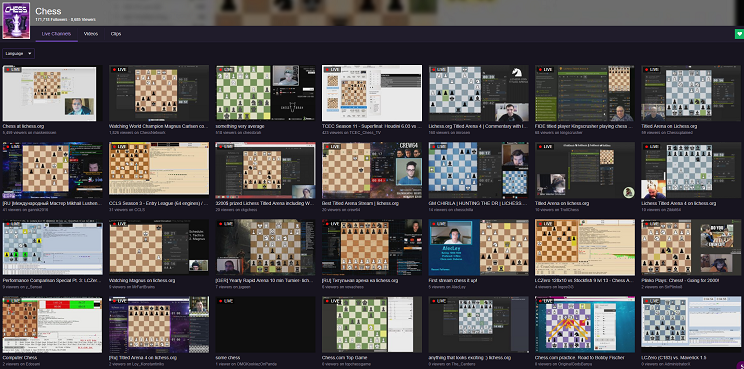Open the 'CCLS Season 3 - Entry League' thumbnail
744x369 pixels.
coord(158,170)
